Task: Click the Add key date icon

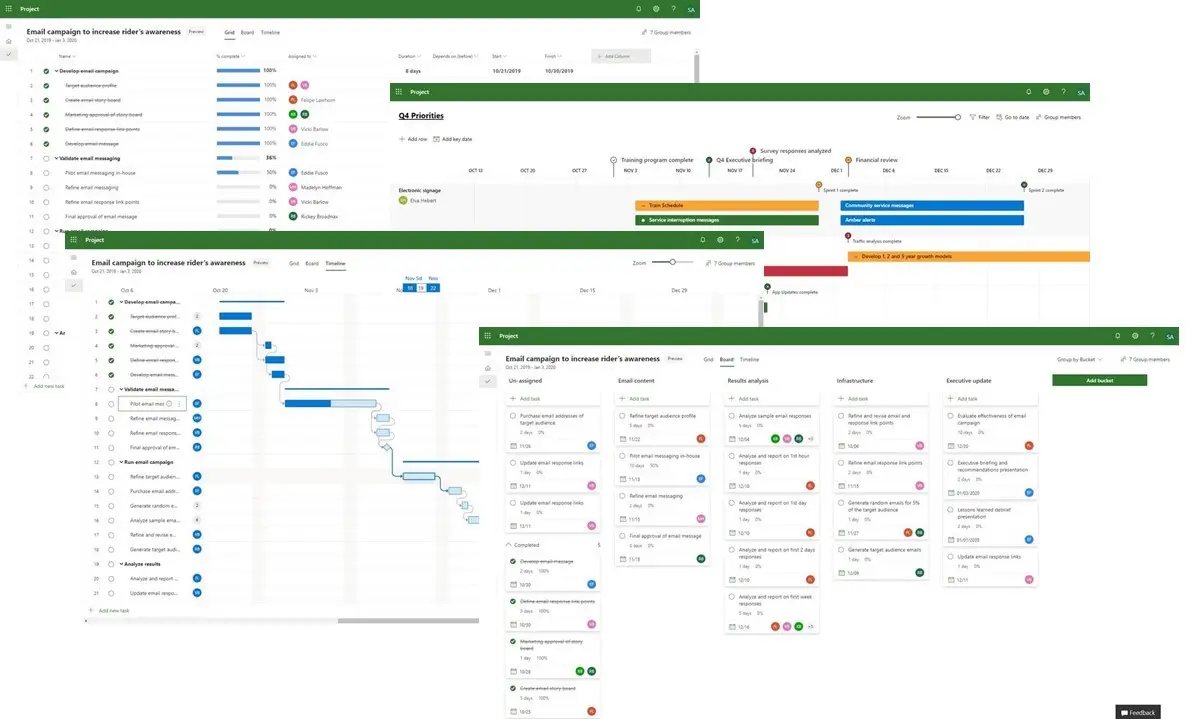Action: coord(436,139)
